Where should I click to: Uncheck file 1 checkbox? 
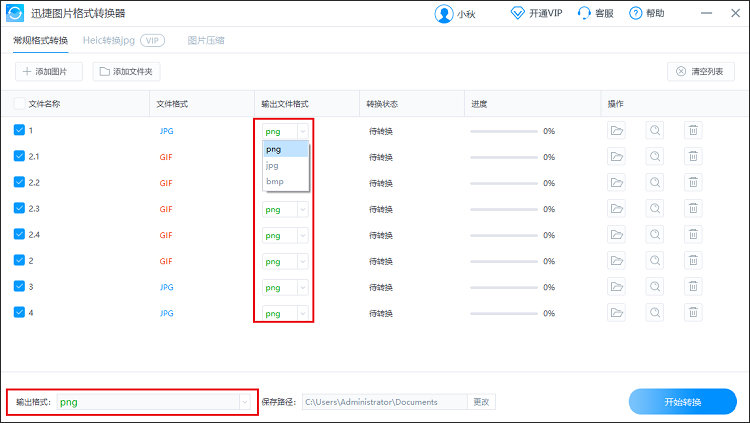19,130
